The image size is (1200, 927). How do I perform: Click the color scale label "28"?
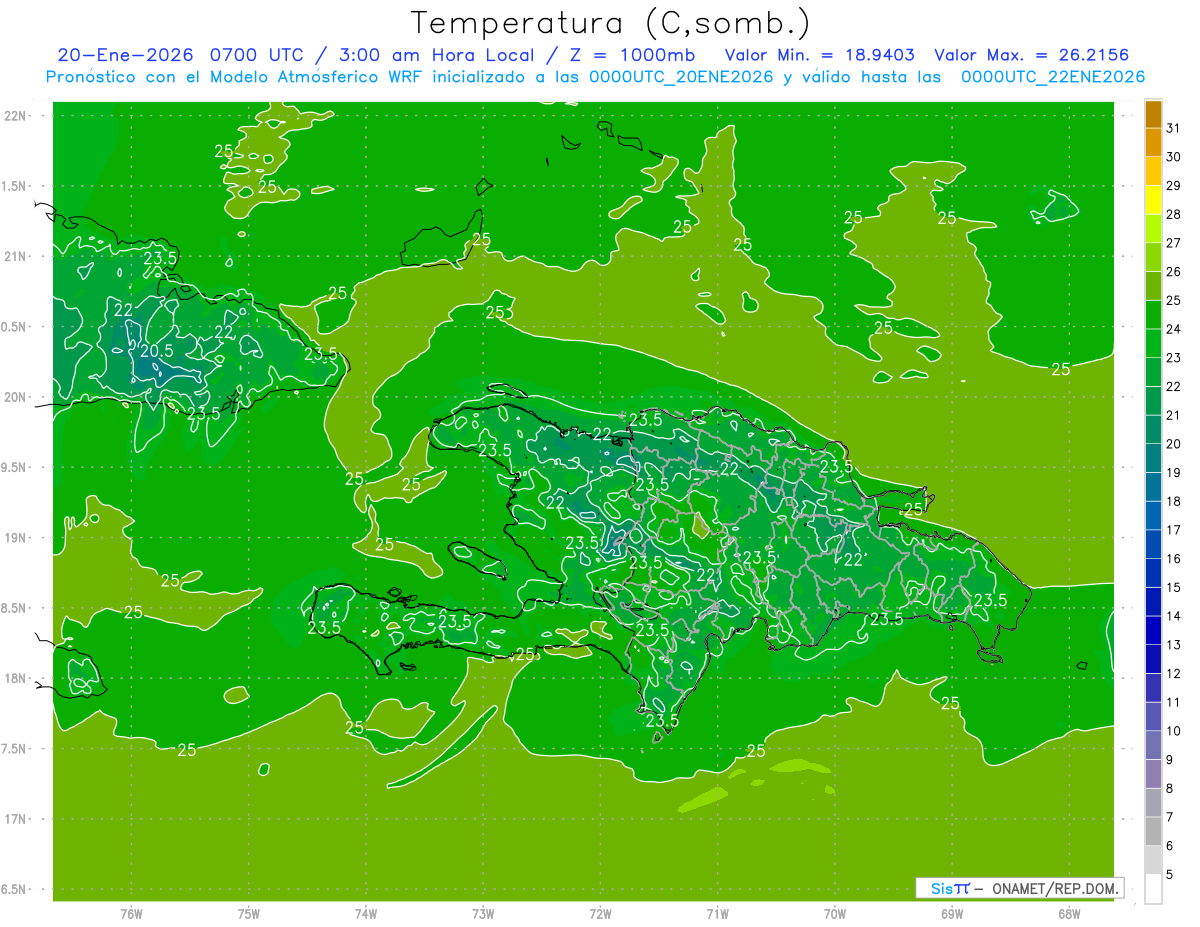(x=1174, y=214)
